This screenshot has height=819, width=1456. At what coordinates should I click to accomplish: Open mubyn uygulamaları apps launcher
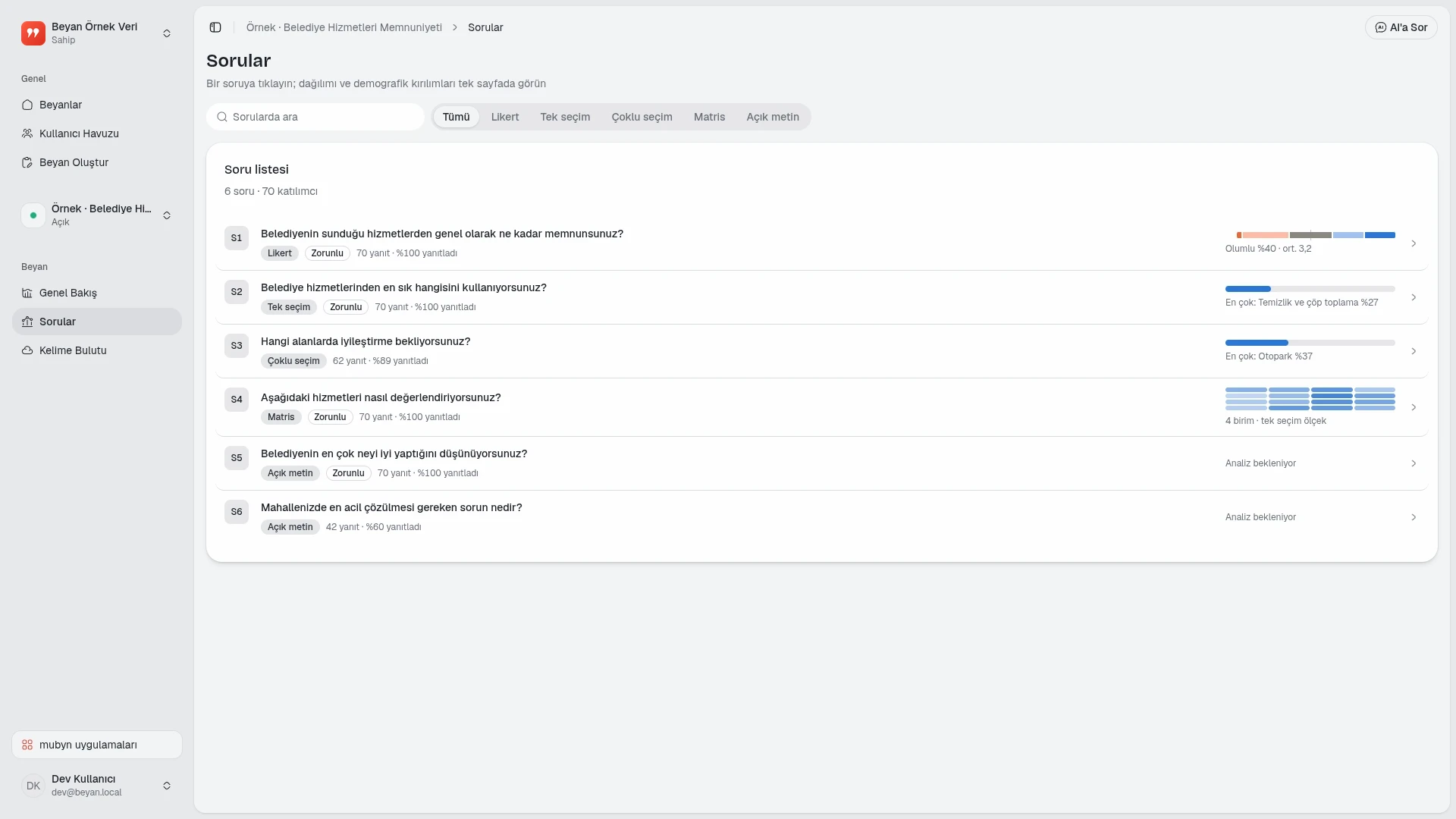tap(97, 745)
